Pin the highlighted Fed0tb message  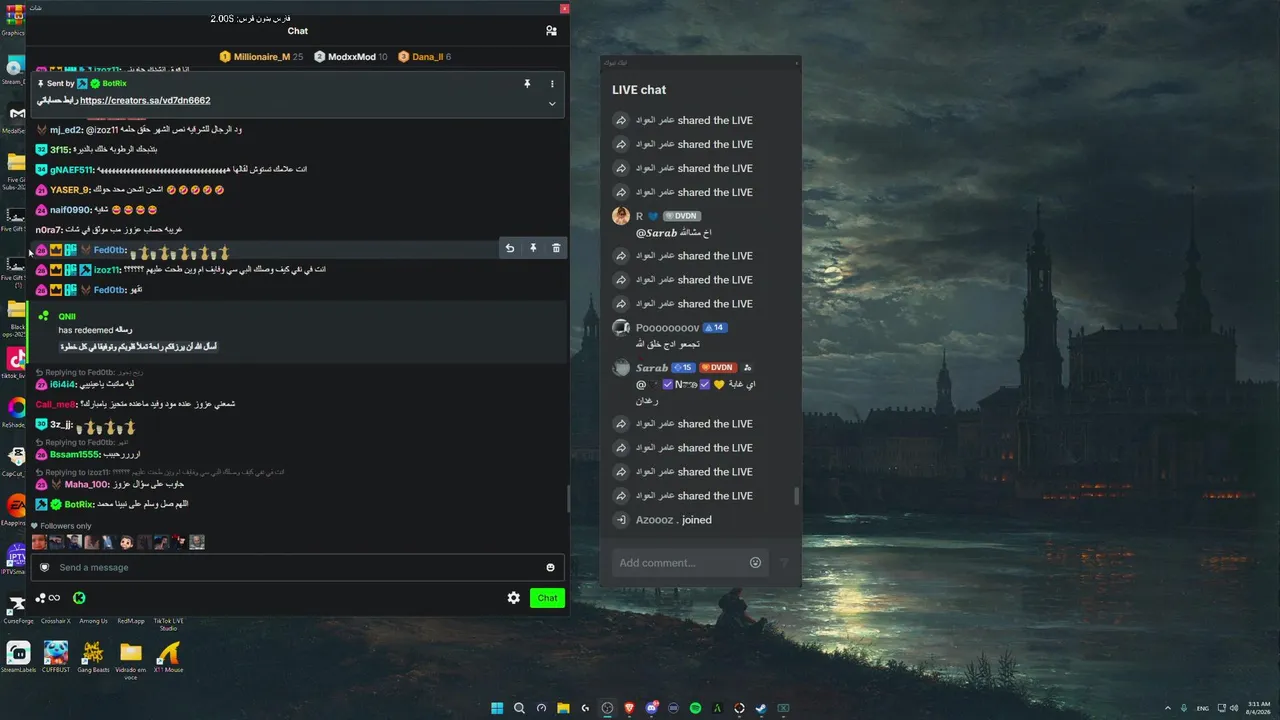point(533,248)
